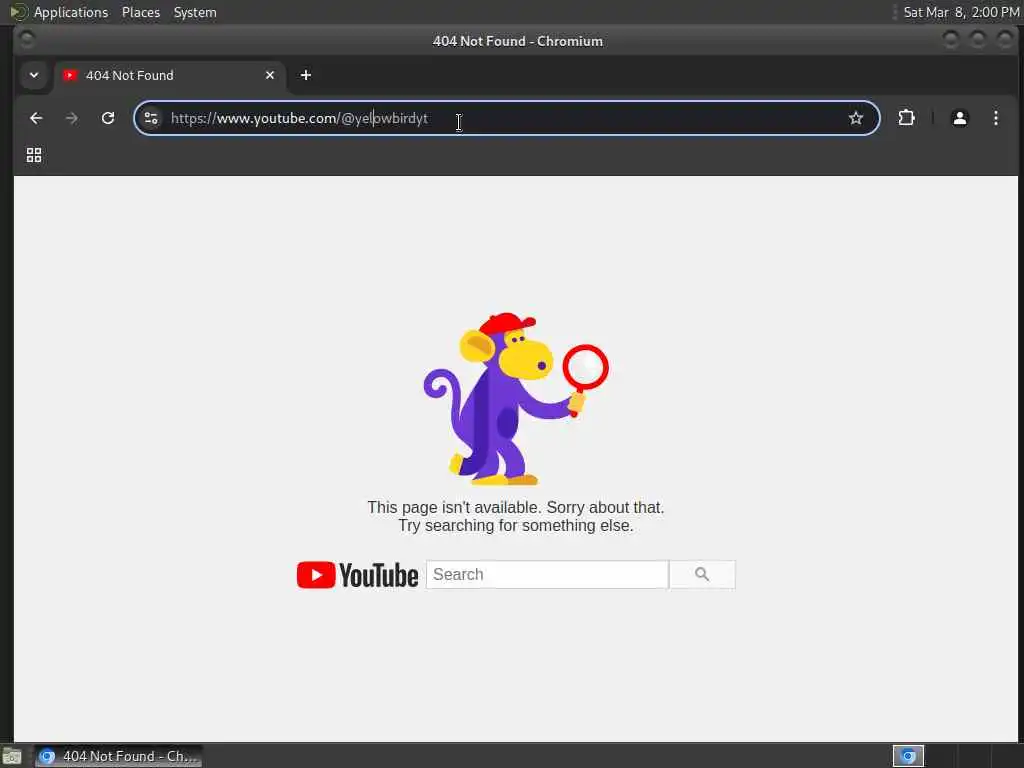View site information icon in address bar
The width and height of the screenshot is (1024, 768).
click(151, 118)
